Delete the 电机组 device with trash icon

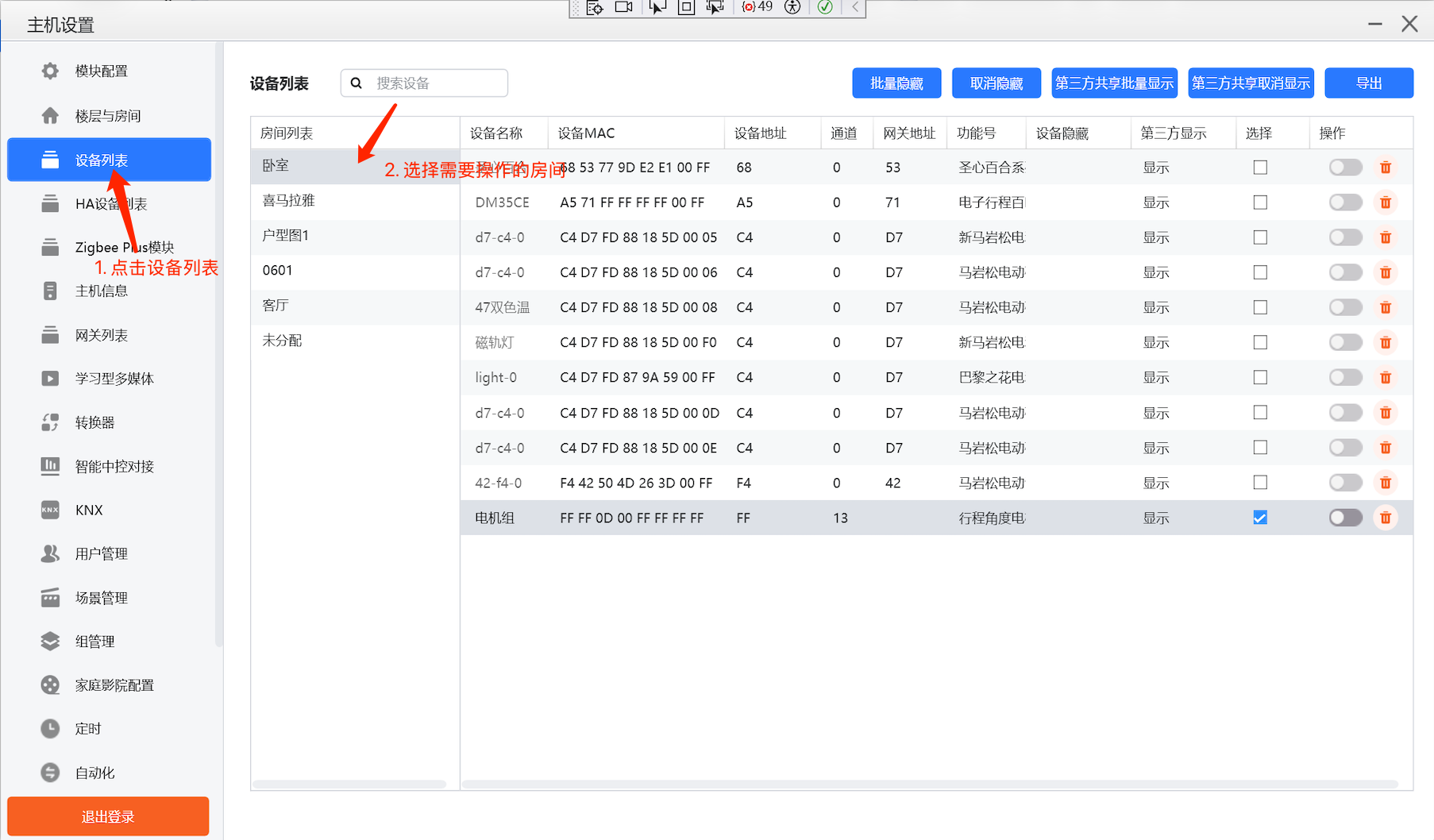tap(1386, 518)
